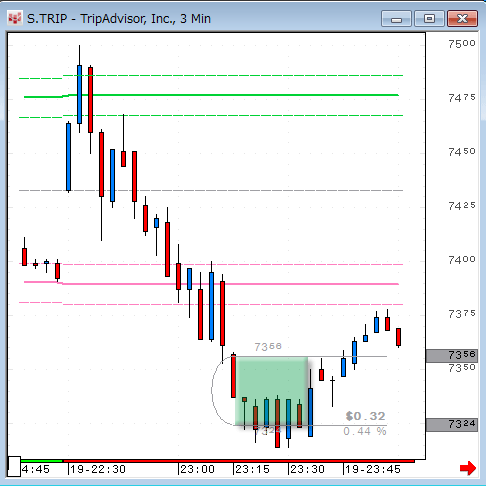Maximize the S.TRIP chart window
Image resolution: width=486 pixels, height=486 pixels.
429,19
